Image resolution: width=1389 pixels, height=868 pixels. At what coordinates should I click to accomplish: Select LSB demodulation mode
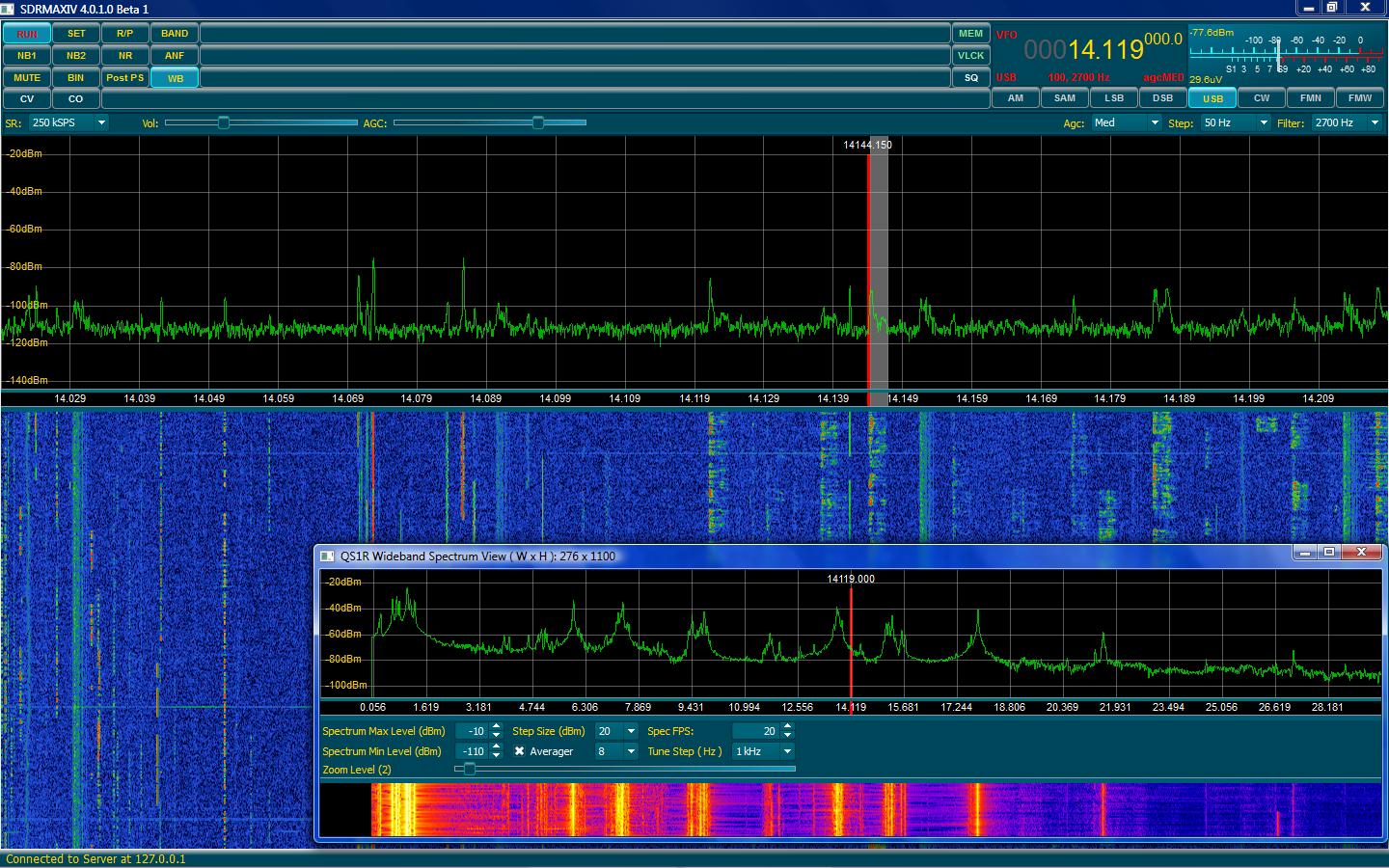coord(1114,98)
